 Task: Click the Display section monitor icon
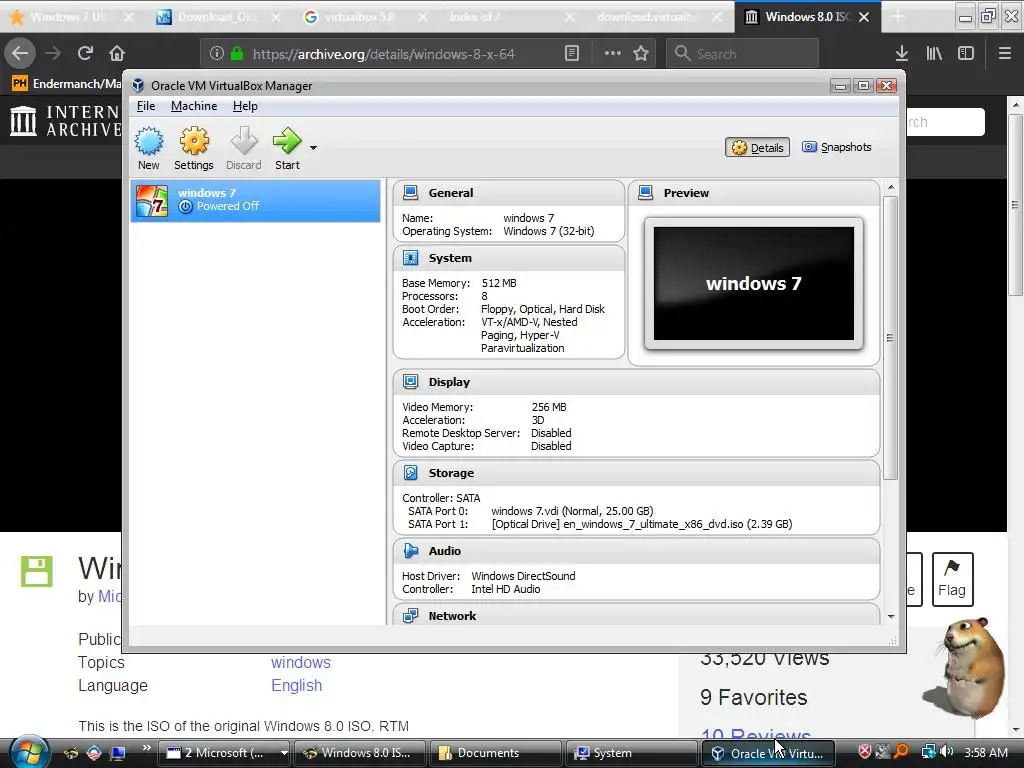coord(410,381)
